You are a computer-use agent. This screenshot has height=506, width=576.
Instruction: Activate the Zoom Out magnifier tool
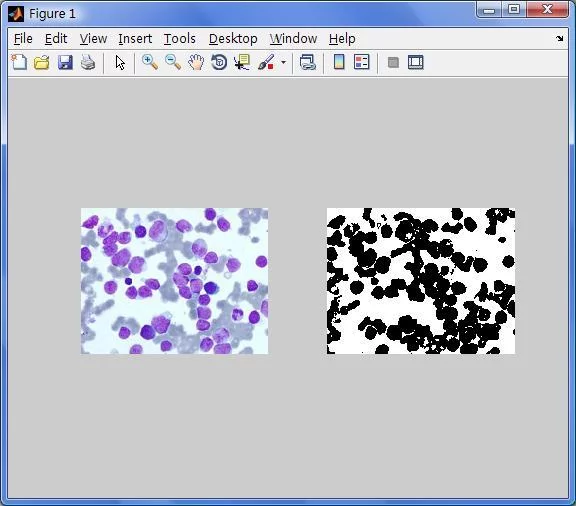tap(173, 62)
